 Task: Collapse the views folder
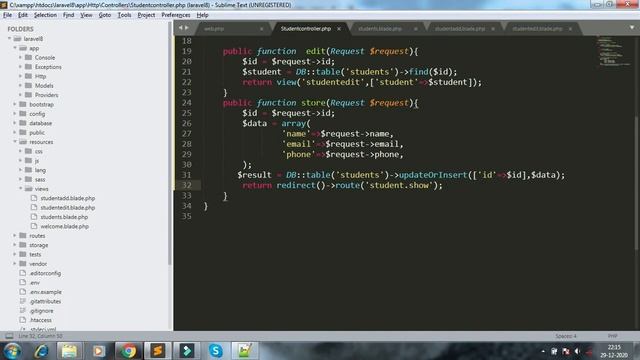[x=20, y=189]
